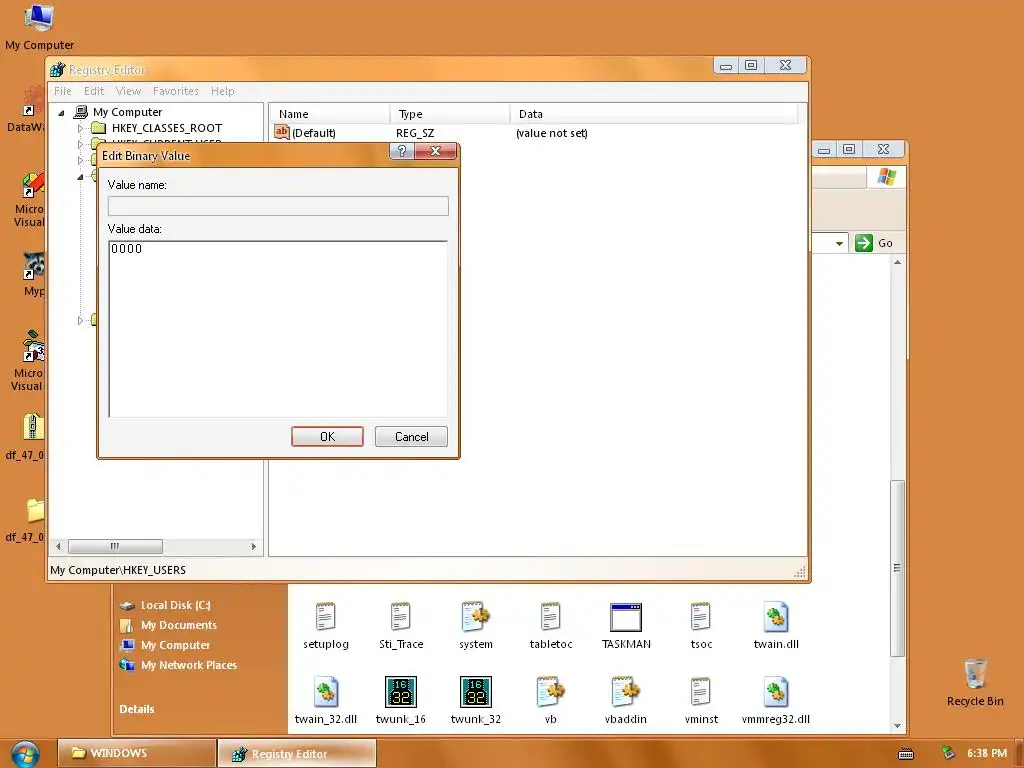Viewport: 1024px width, 768px height.
Task: Select the twain.dll file icon
Action: click(776, 617)
